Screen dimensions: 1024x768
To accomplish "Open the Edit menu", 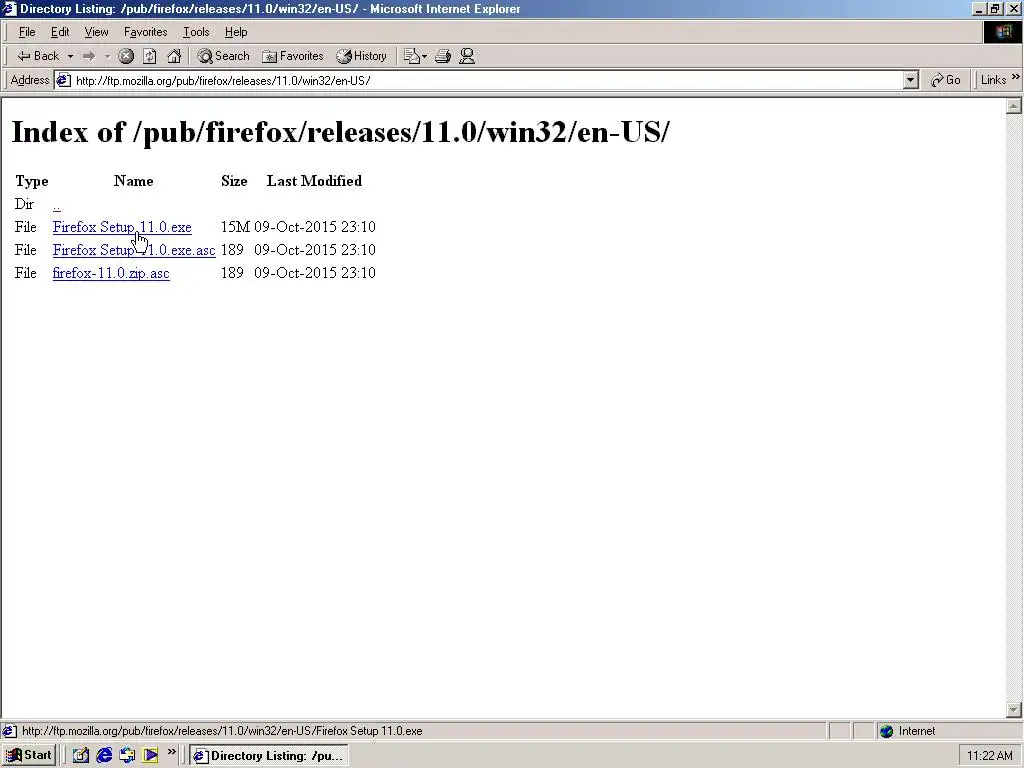I will coord(60,32).
